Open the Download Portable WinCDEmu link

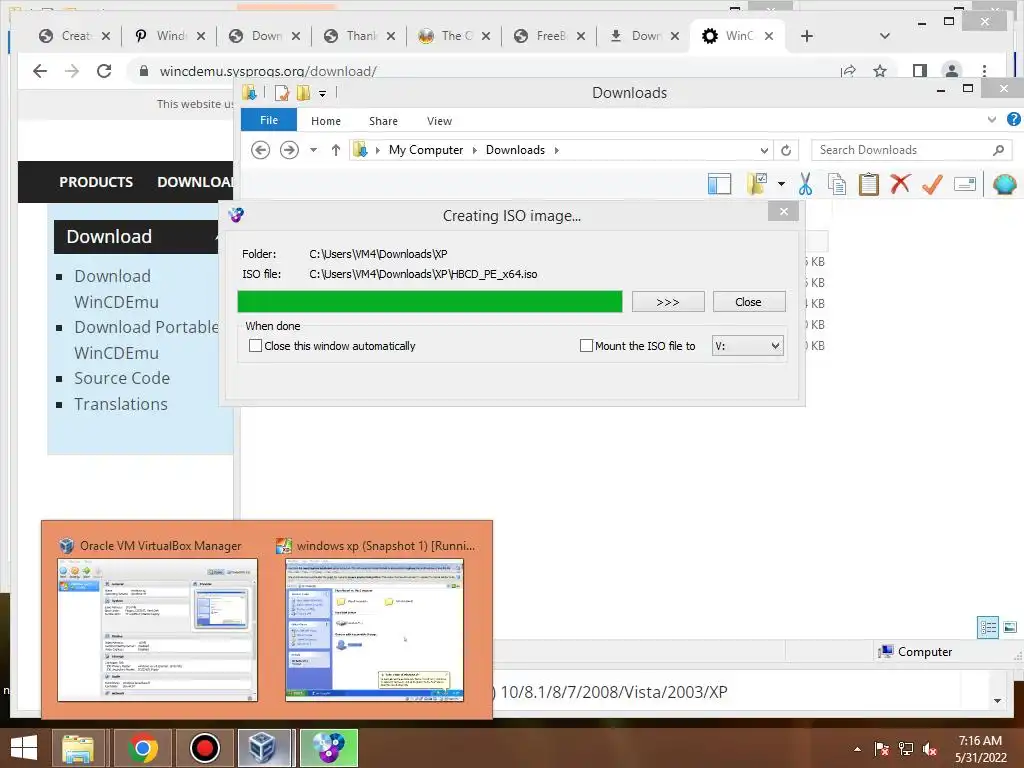coord(146,340)
